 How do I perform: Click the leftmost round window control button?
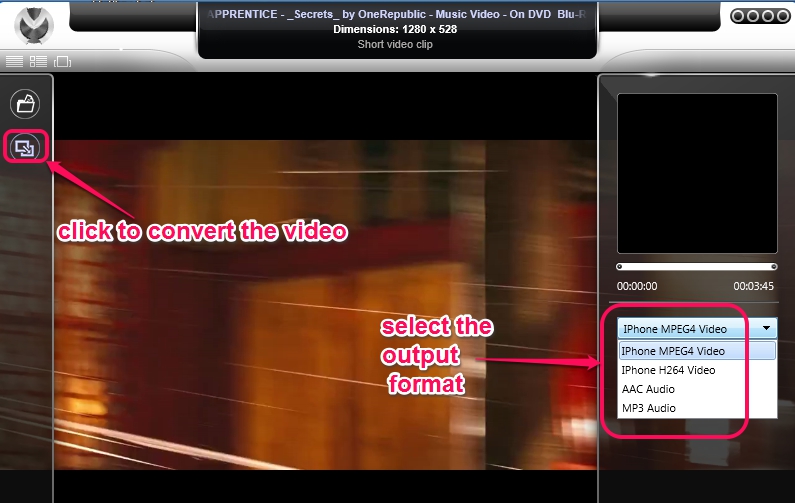tap(738, 16)
